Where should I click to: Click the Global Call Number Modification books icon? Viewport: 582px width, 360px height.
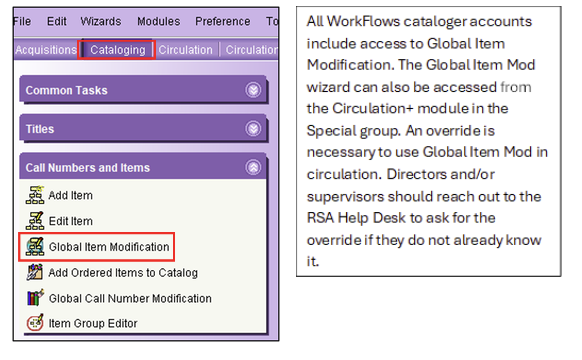35,298
